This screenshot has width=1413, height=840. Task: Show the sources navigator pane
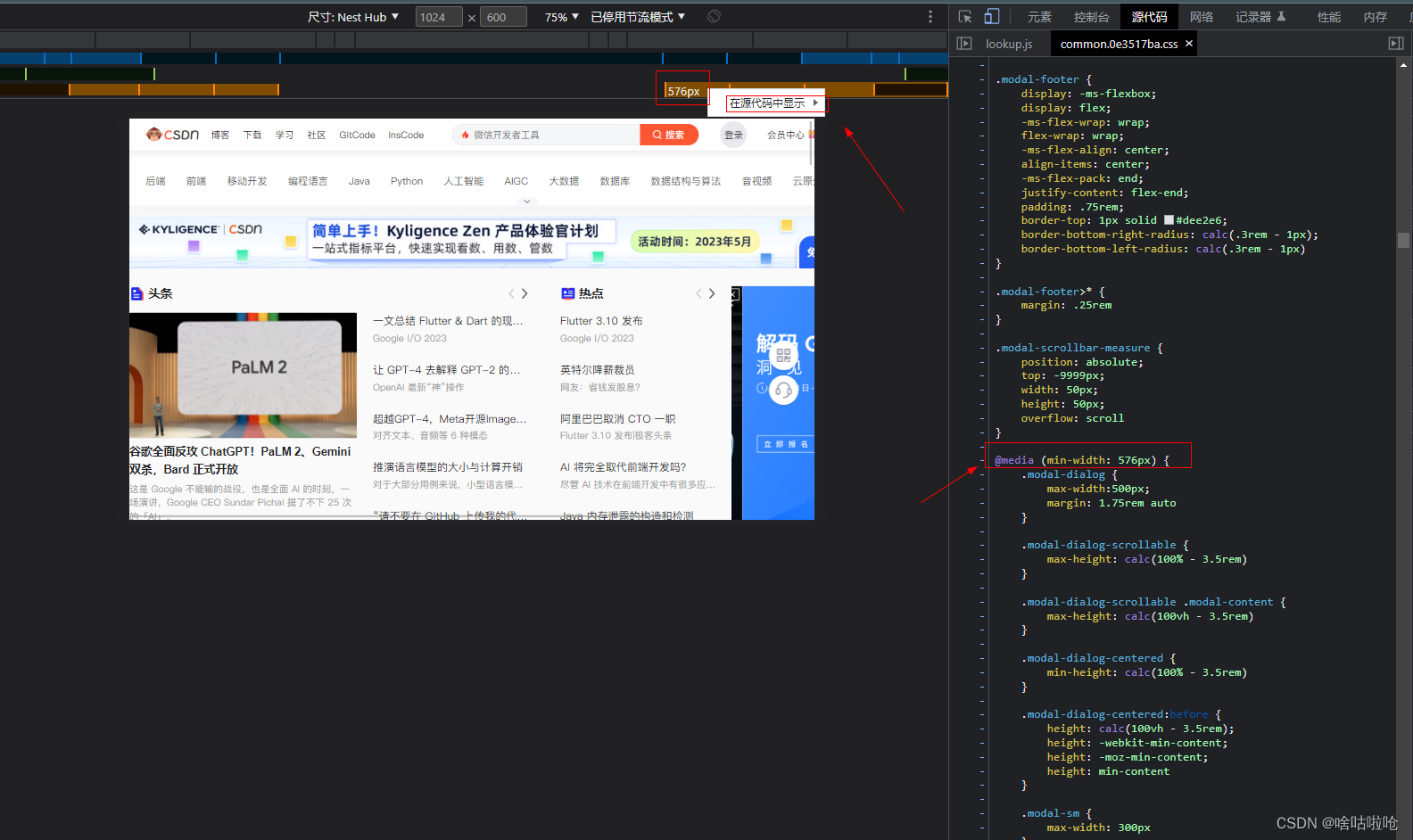(963, 44)
